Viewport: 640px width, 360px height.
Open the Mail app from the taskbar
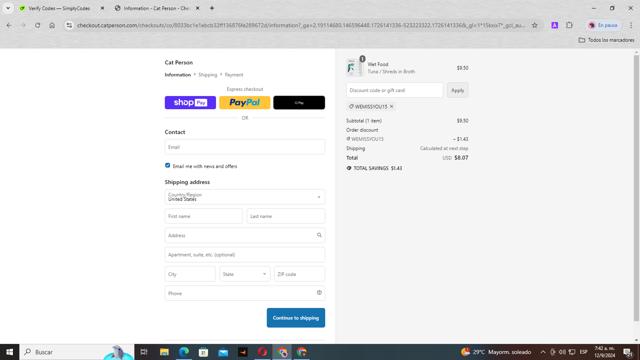(x=223, y=352)
